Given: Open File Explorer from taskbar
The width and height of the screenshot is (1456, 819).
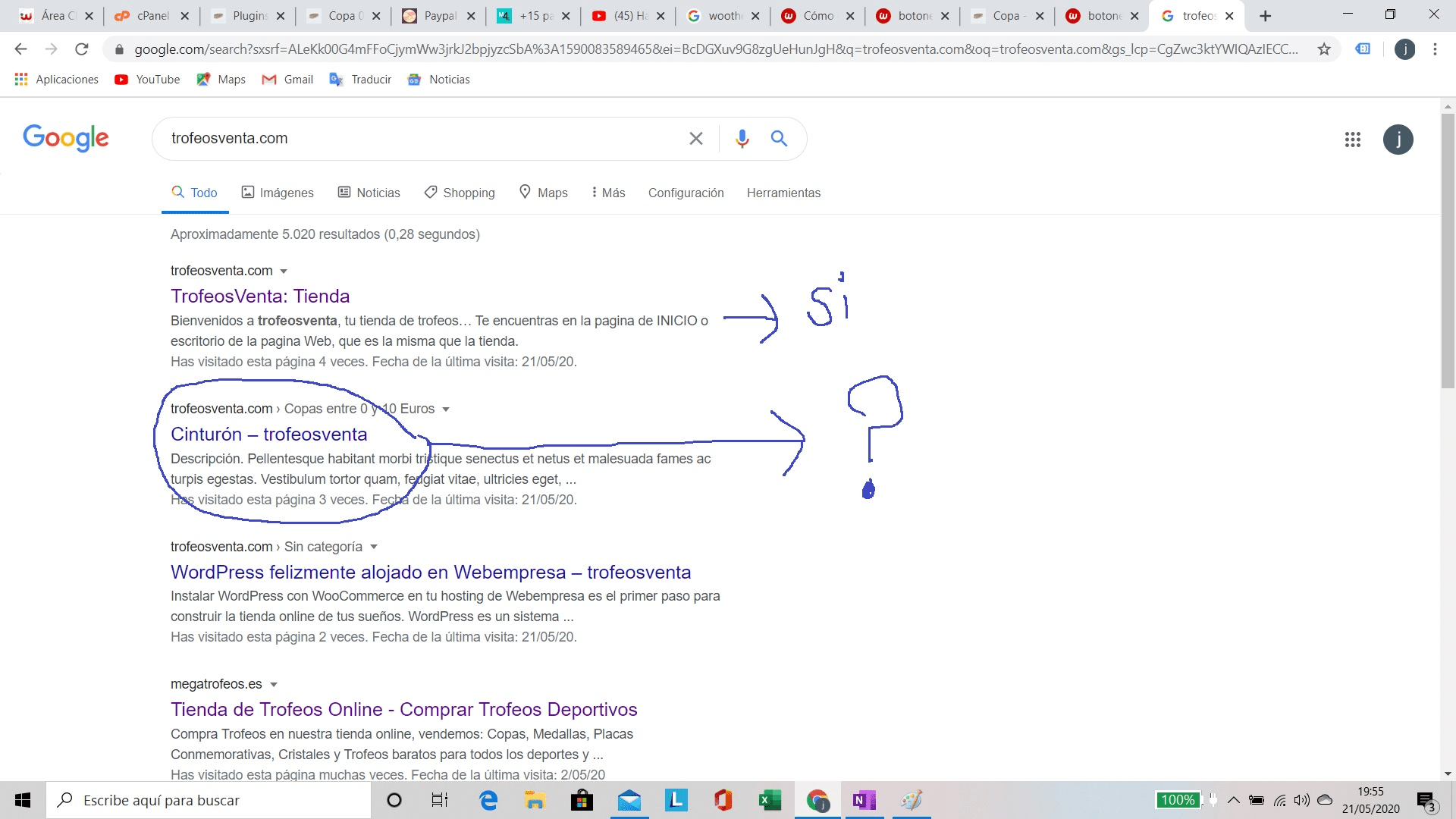Looking at the screenshot, I should click(535, 800).
